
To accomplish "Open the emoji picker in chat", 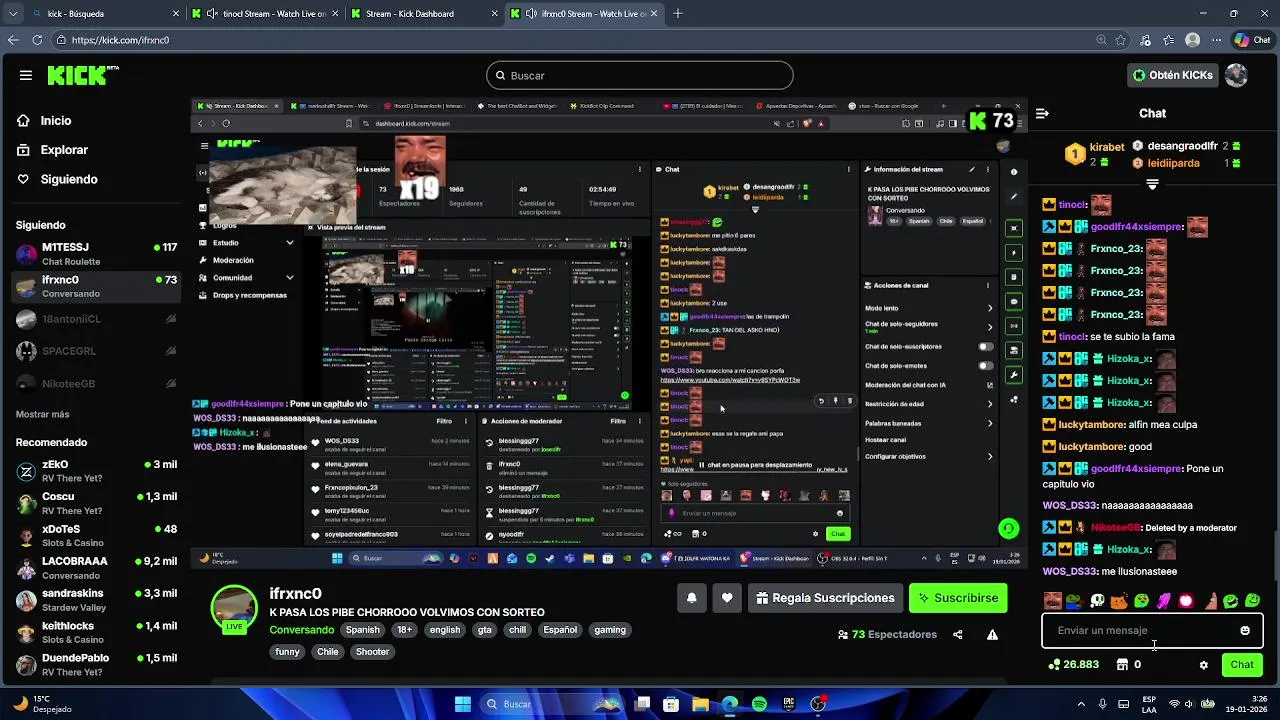I will click(x=1245, y=631).
